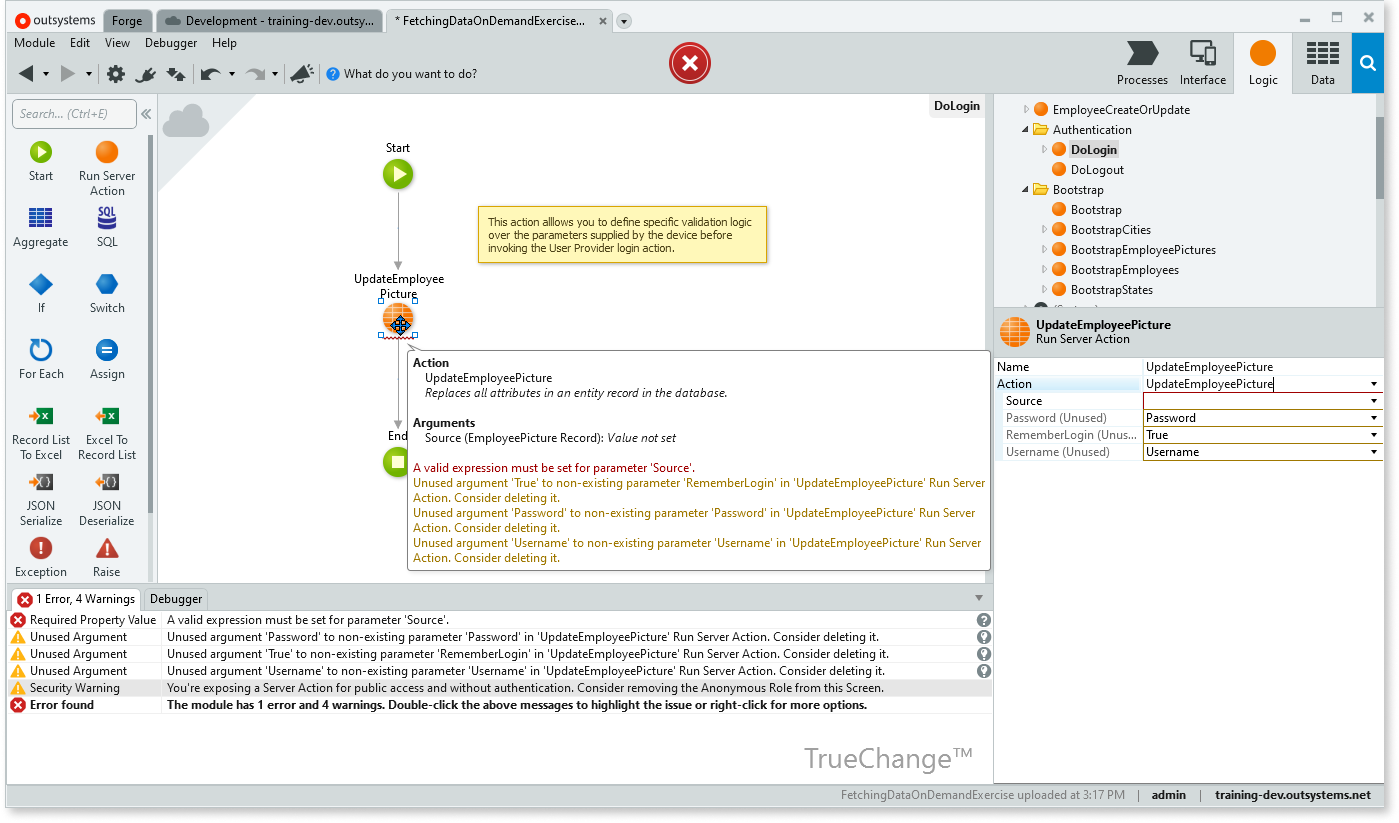Screen dimensions: 1399x823
Task: Pick the If element in the toolbox
Action: (40, 293)
